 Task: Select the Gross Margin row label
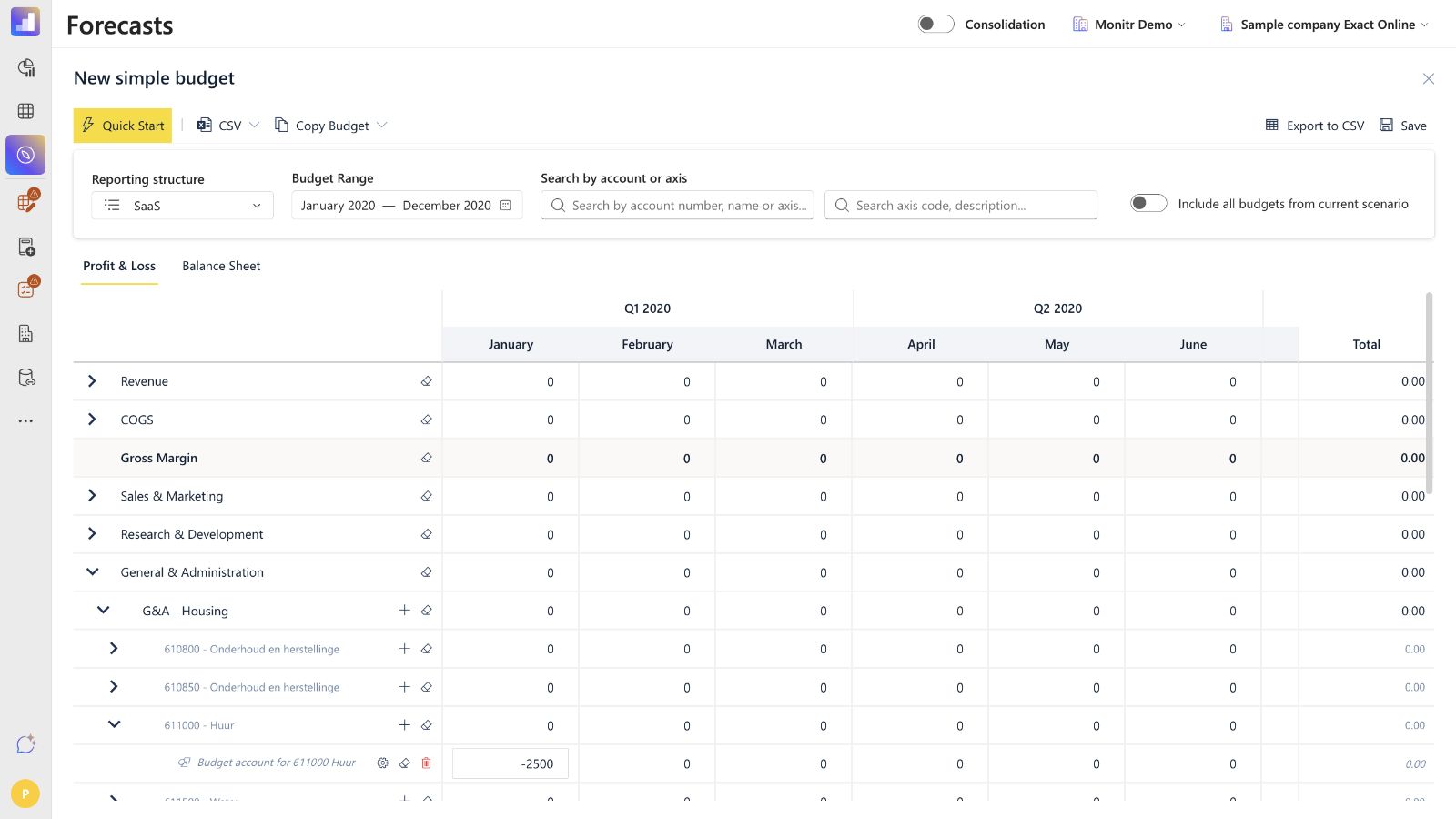pos(159,458)
